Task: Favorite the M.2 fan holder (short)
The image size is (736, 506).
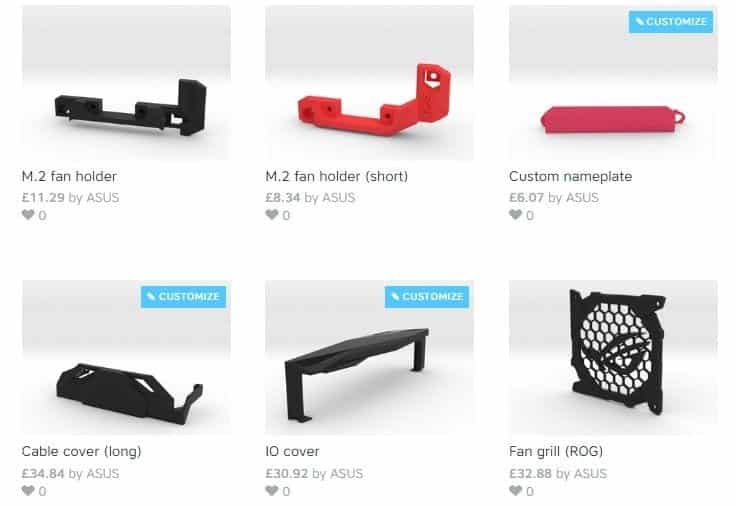Action: [x=272, y=215]
